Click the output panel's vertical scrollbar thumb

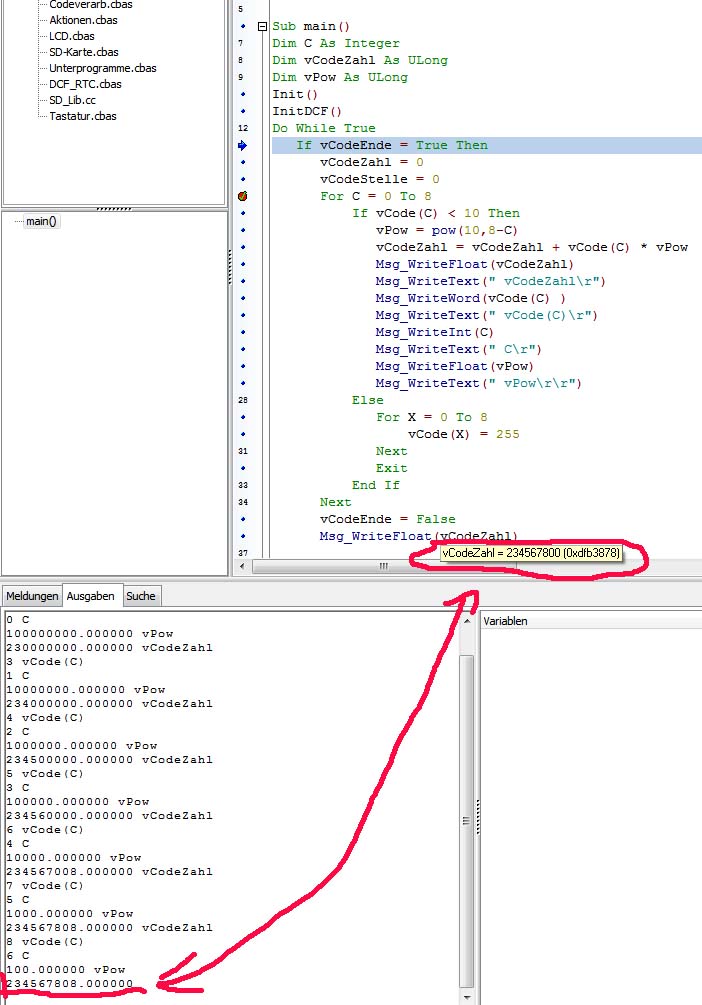(466, 820)
